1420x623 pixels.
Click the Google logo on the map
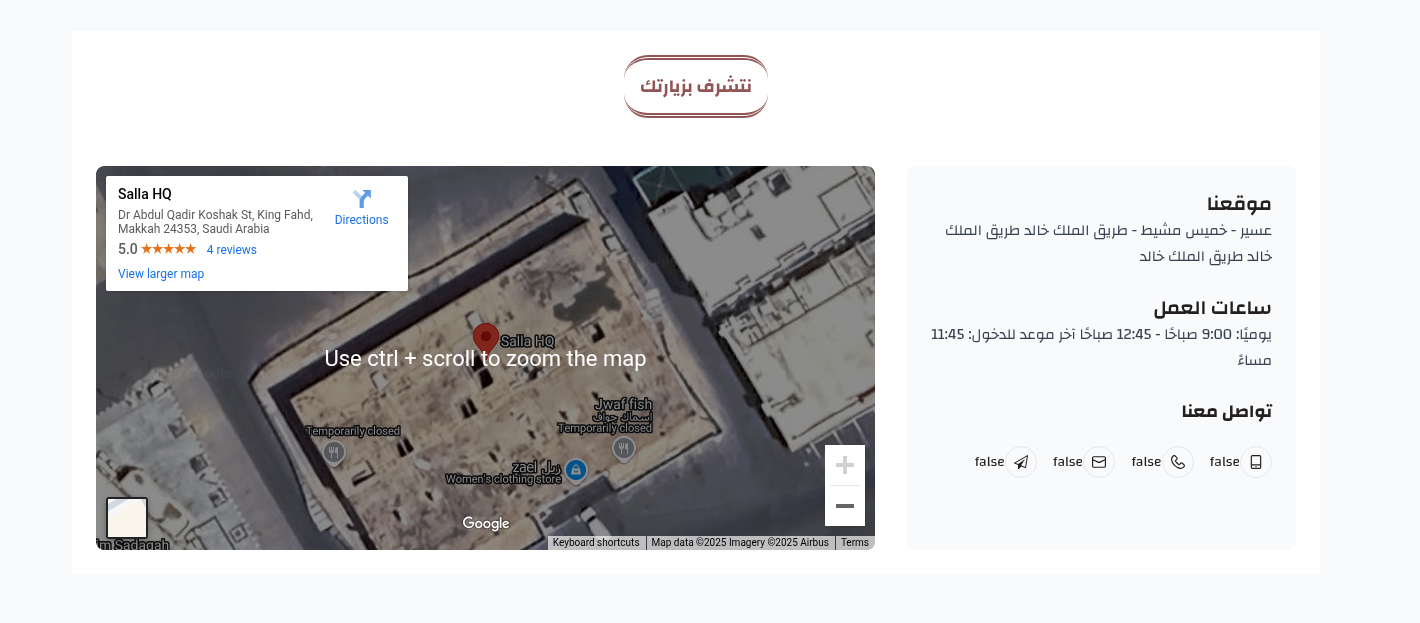(486, 524)
